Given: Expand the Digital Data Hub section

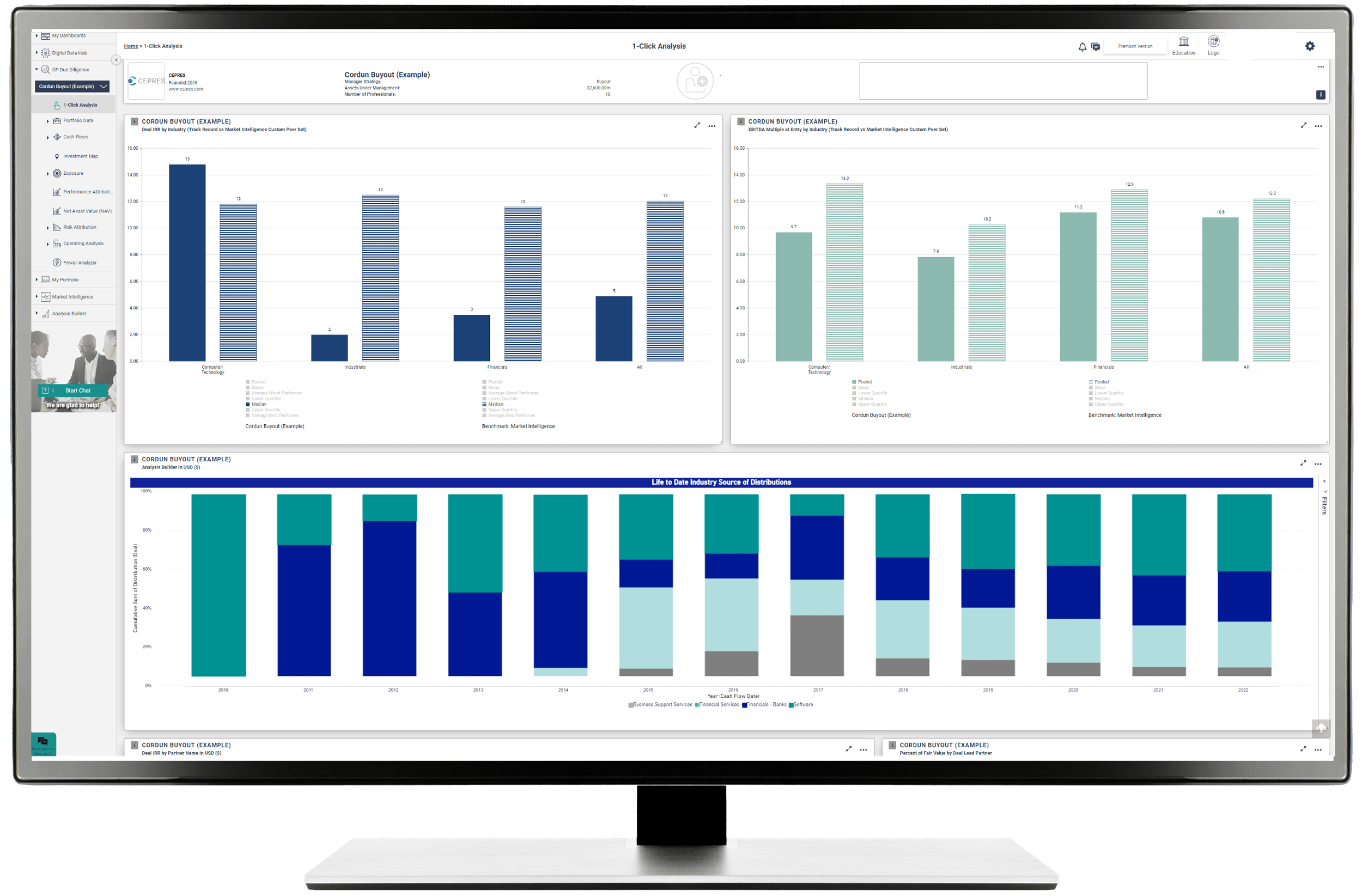Looking at the screenshot, I should [37, 53].
